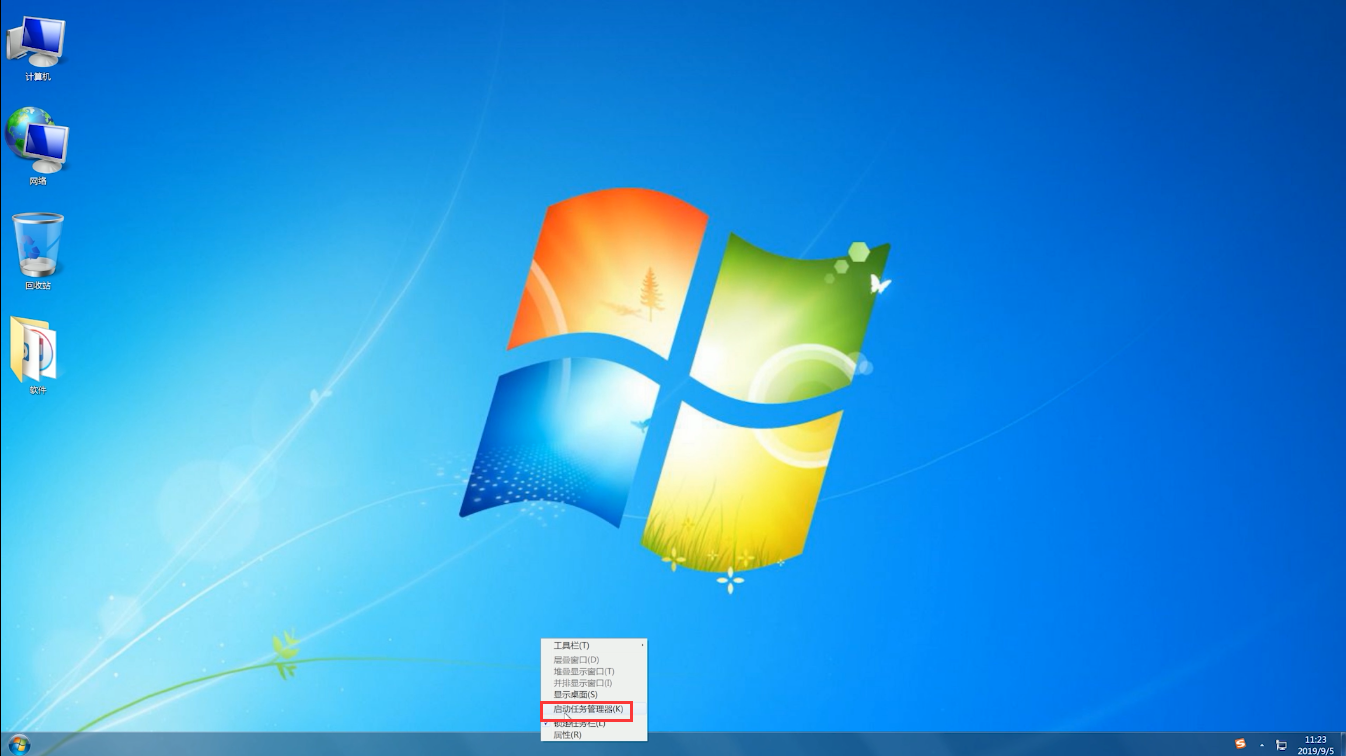Click the network status tray icon

click(x=1281, y=745)
